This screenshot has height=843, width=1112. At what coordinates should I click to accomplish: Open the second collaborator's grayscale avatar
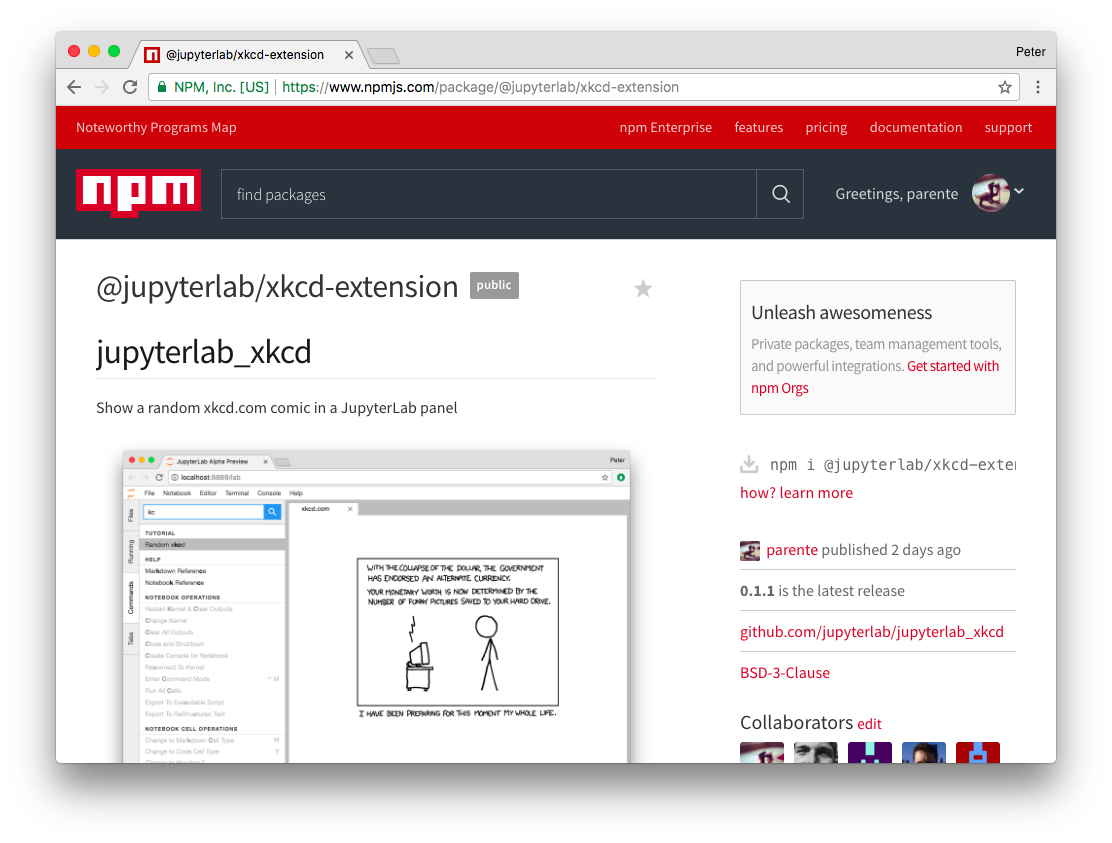816,752
